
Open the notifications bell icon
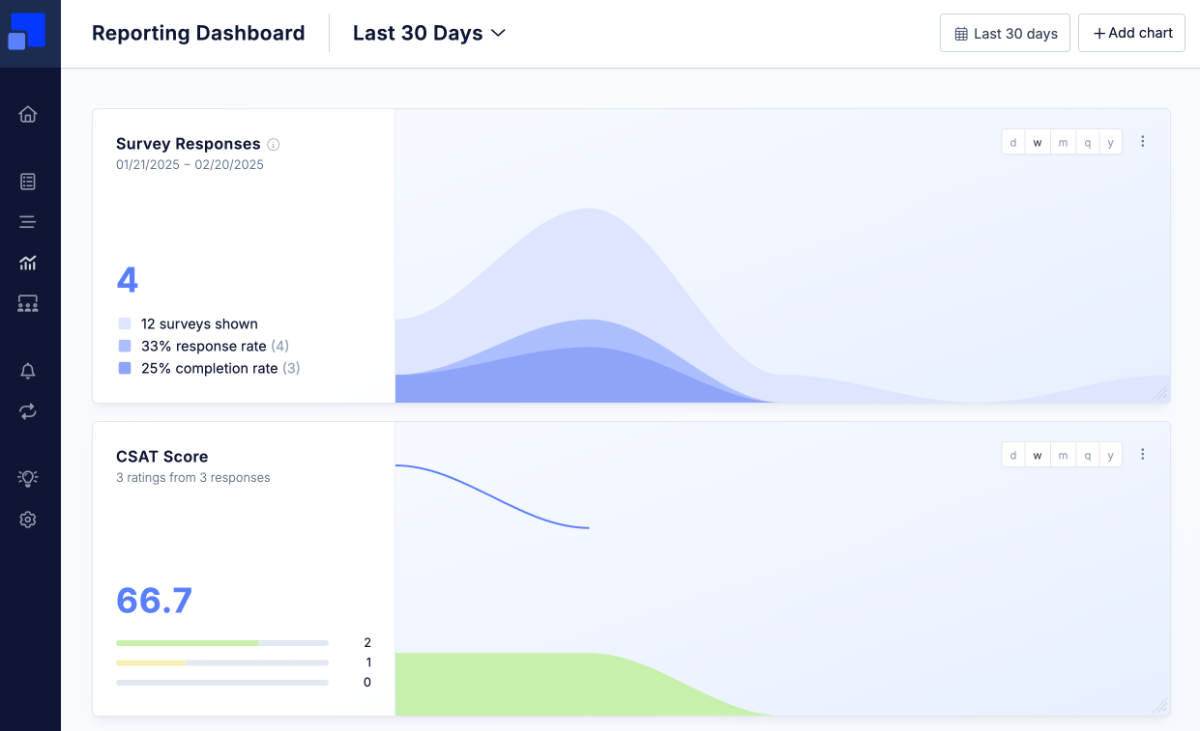point(28,371)
